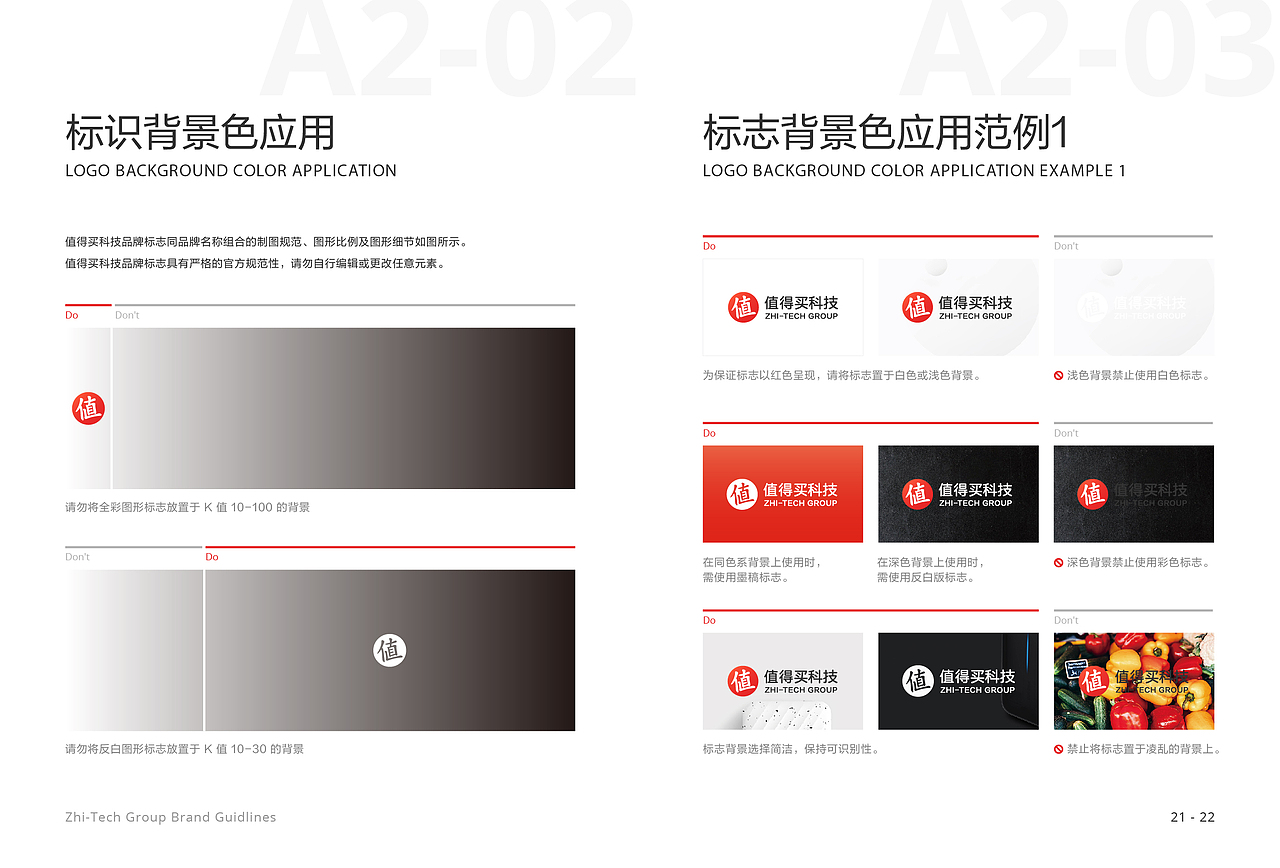Image resolution: width=1280 pixels, height=868 pixels.
Task: Click the subtitle LOGO BACKGROUND COLOR APPLICATION EXAMPLE 1
Action: coord(914,171)
